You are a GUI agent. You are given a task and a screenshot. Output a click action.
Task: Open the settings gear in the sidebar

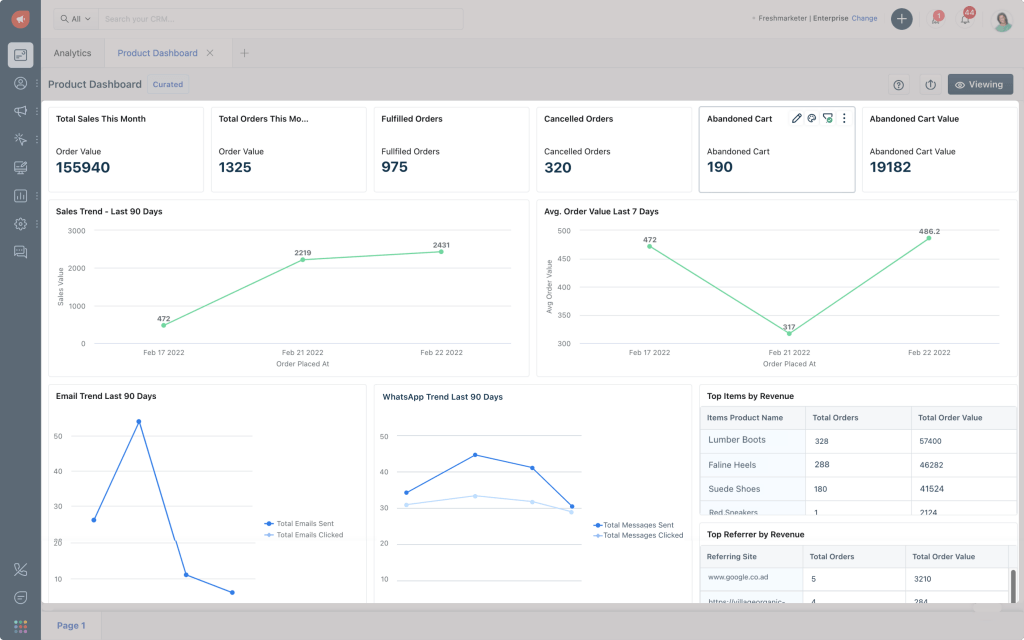pos(20,224)
